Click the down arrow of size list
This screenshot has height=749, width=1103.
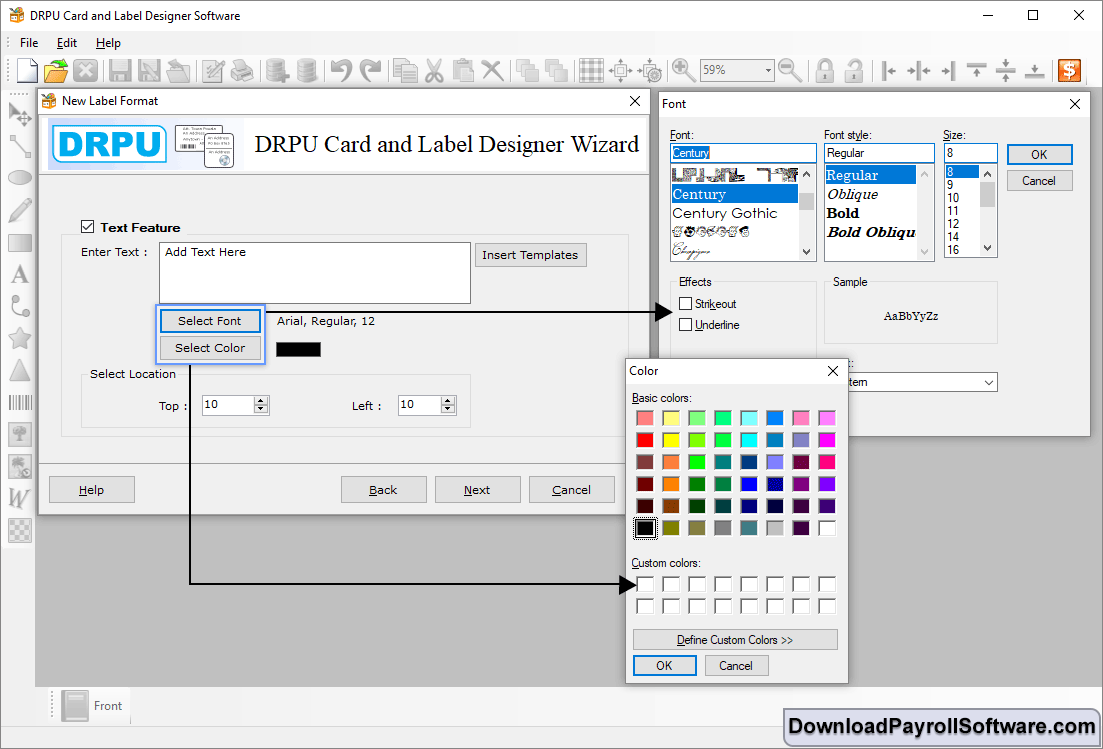[988, 248]
